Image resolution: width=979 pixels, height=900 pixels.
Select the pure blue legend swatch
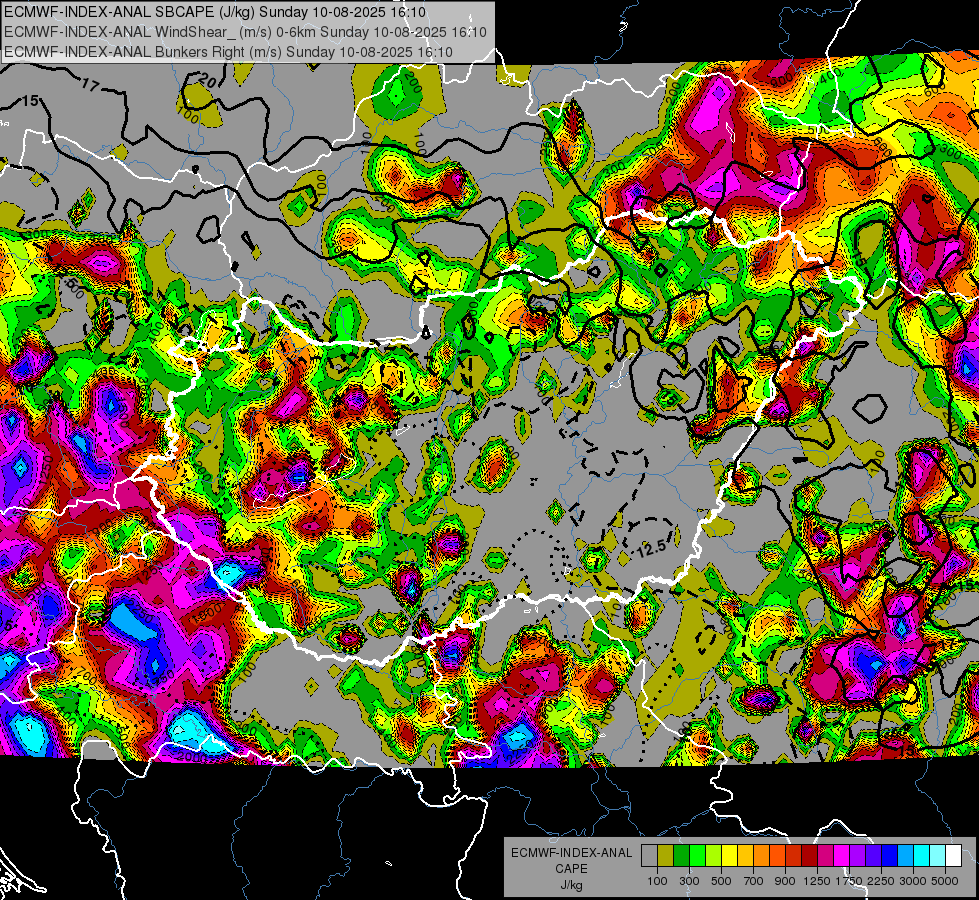890,855
